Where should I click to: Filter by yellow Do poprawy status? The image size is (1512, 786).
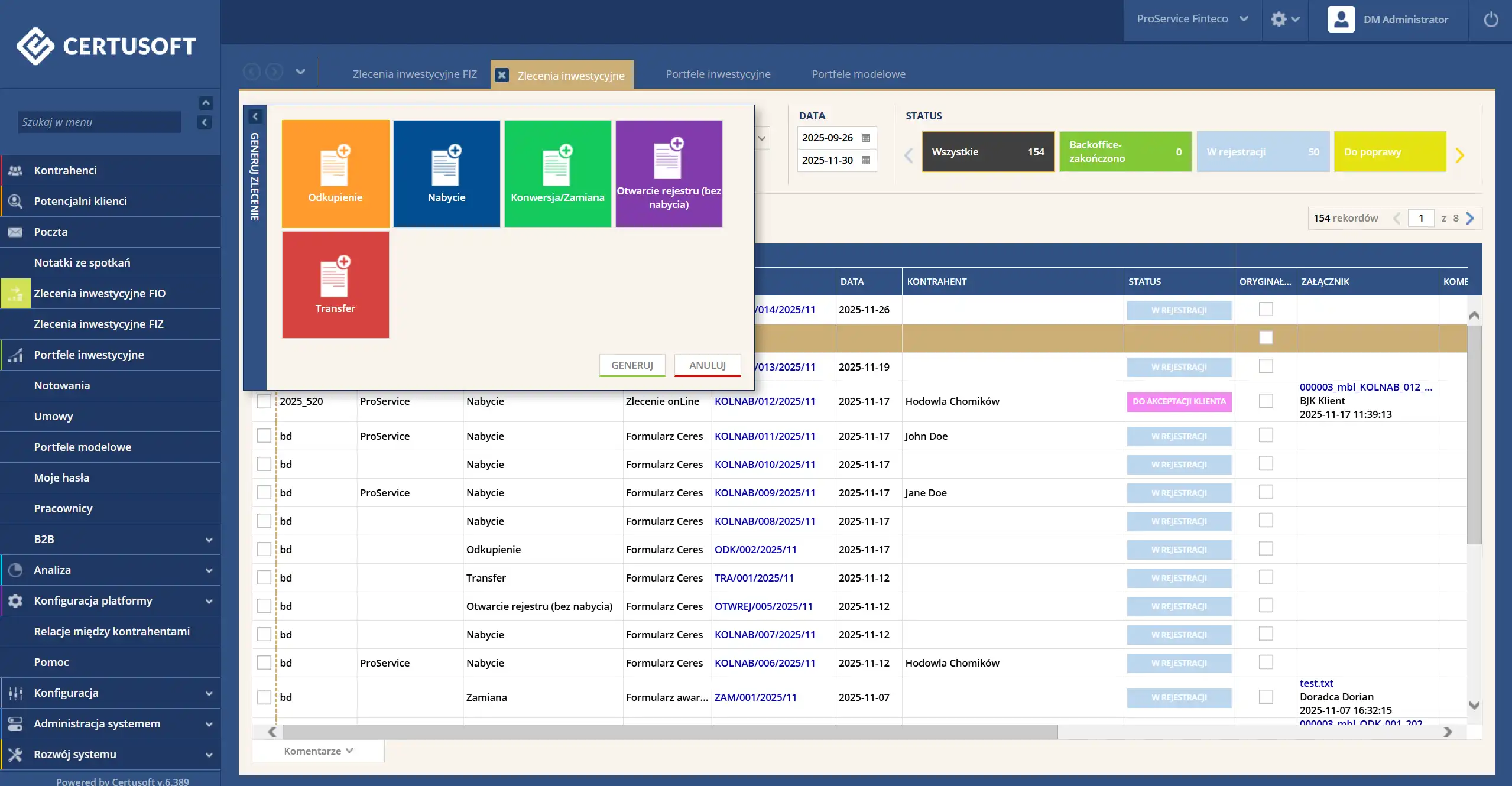tap(1389, 152)
